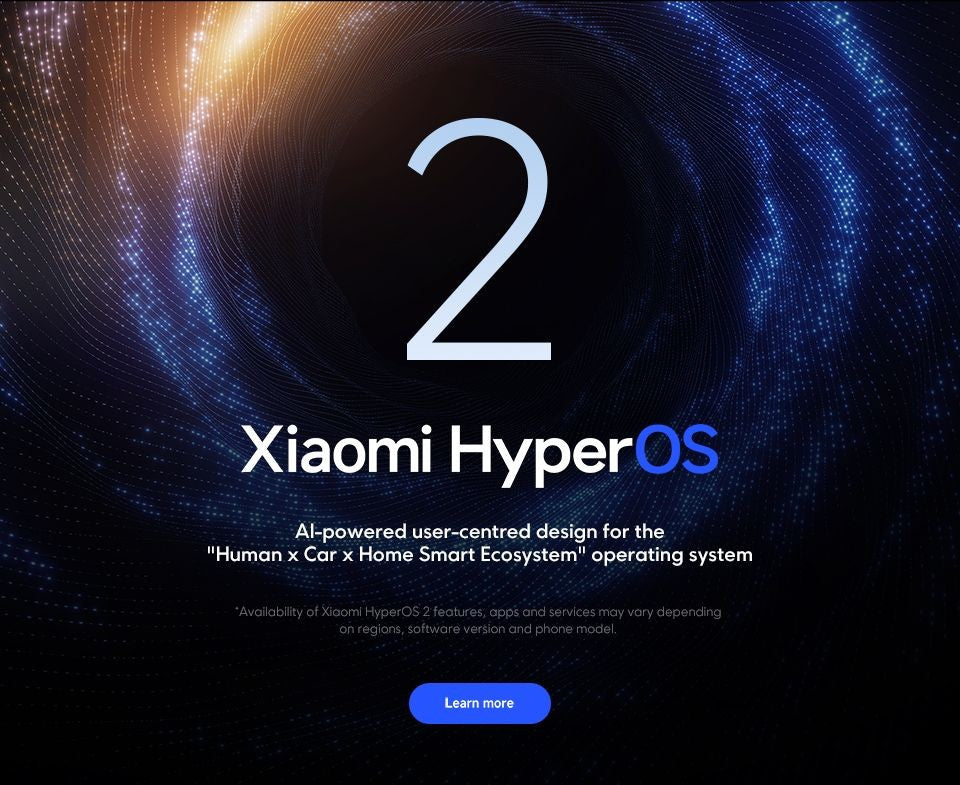
Task: Click the word Car in the subtitle
Action: click(320, 554)
